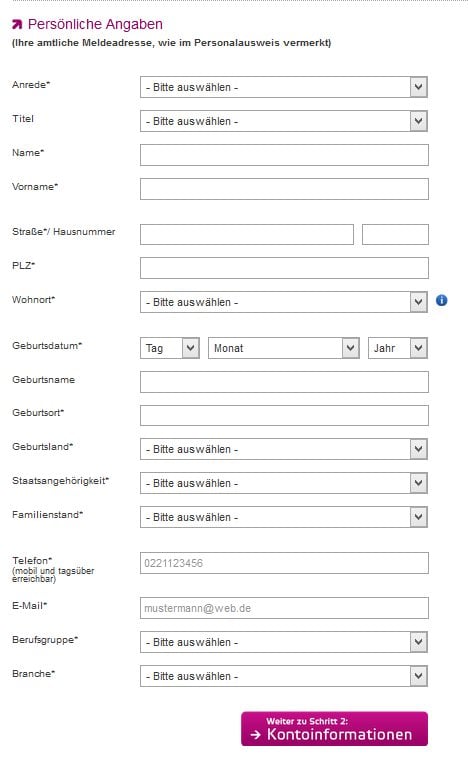Open the Anrede dropdown
The image size is (468, 757).
coord(284,87)
